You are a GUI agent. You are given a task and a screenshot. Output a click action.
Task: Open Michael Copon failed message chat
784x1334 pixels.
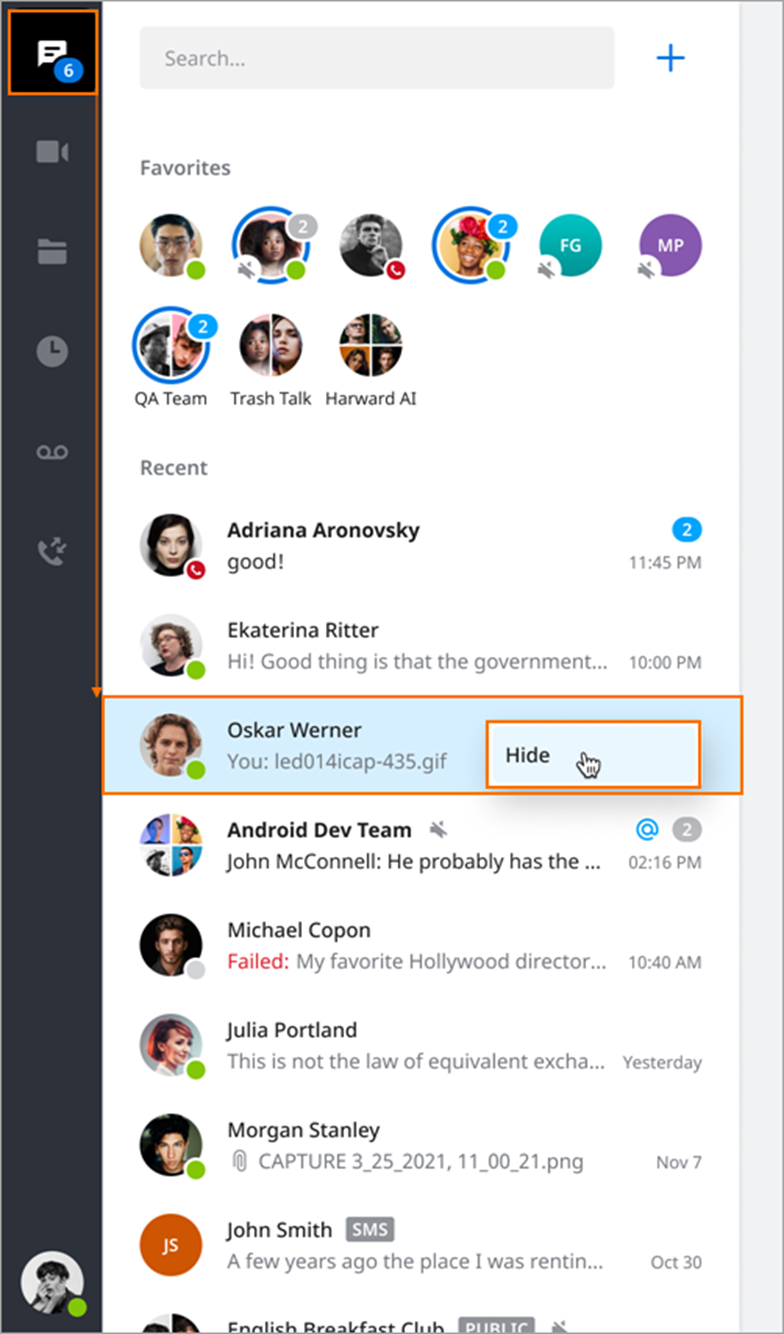click(x=421, y=945)
